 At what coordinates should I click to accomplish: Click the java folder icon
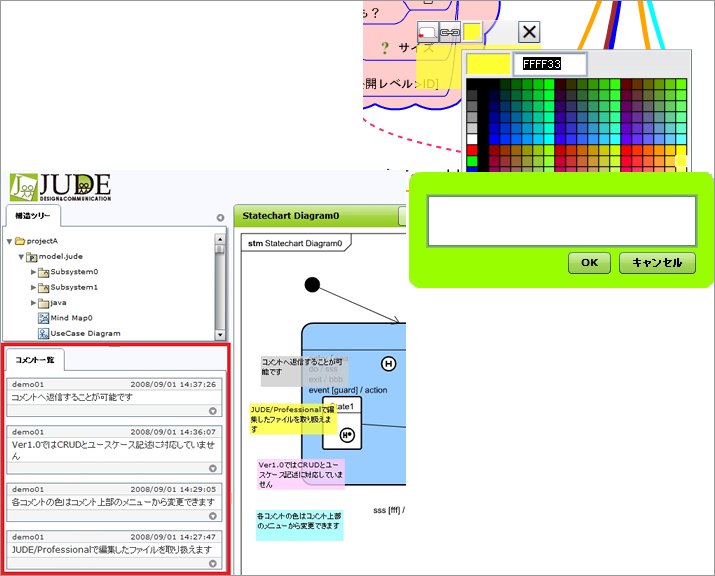(43, 303)
